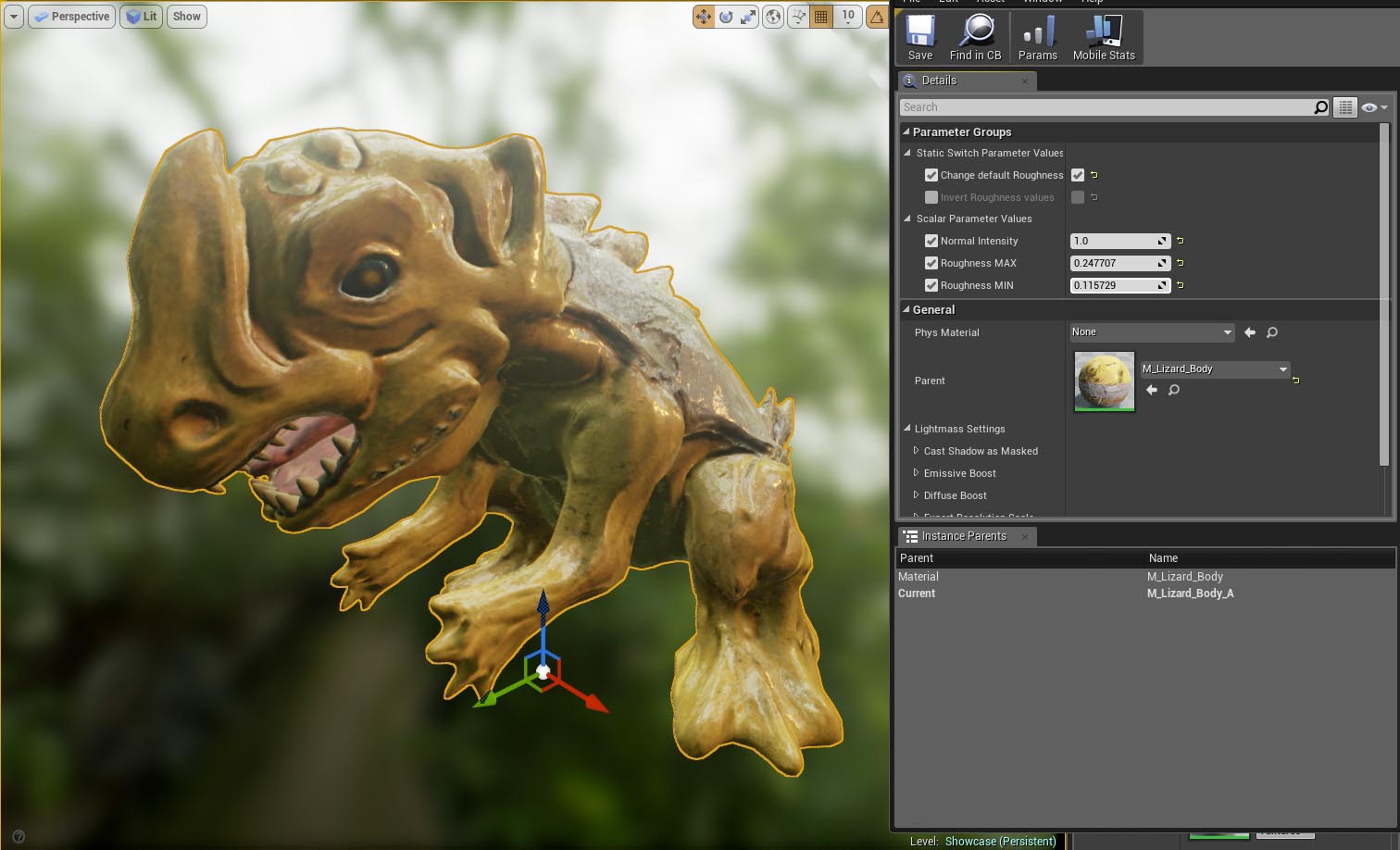Toggle override for Roughness MAX

(x=931, y=263)
